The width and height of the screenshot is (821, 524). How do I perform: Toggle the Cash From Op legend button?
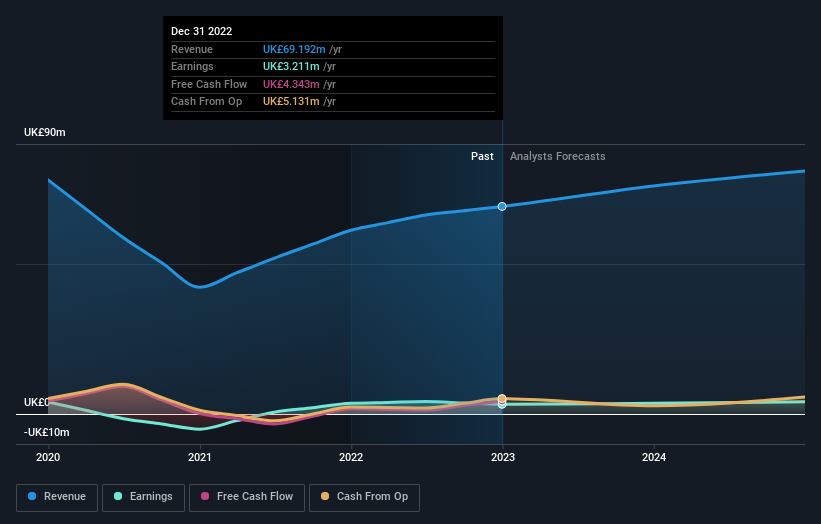[x=364, y=497]
